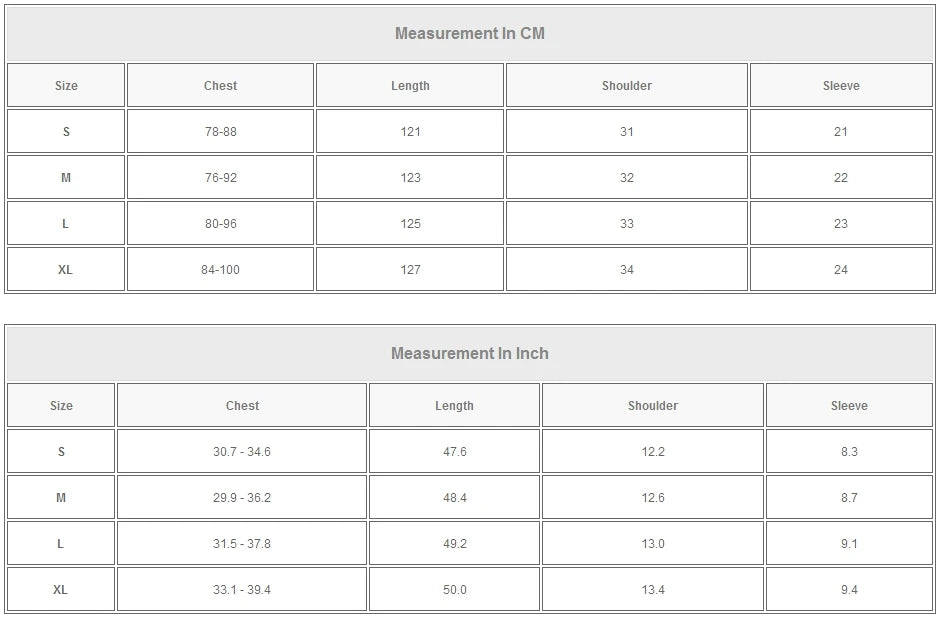Click the Shoulder header in the CM table
This screenshot has width=940, height=617.
627,86
